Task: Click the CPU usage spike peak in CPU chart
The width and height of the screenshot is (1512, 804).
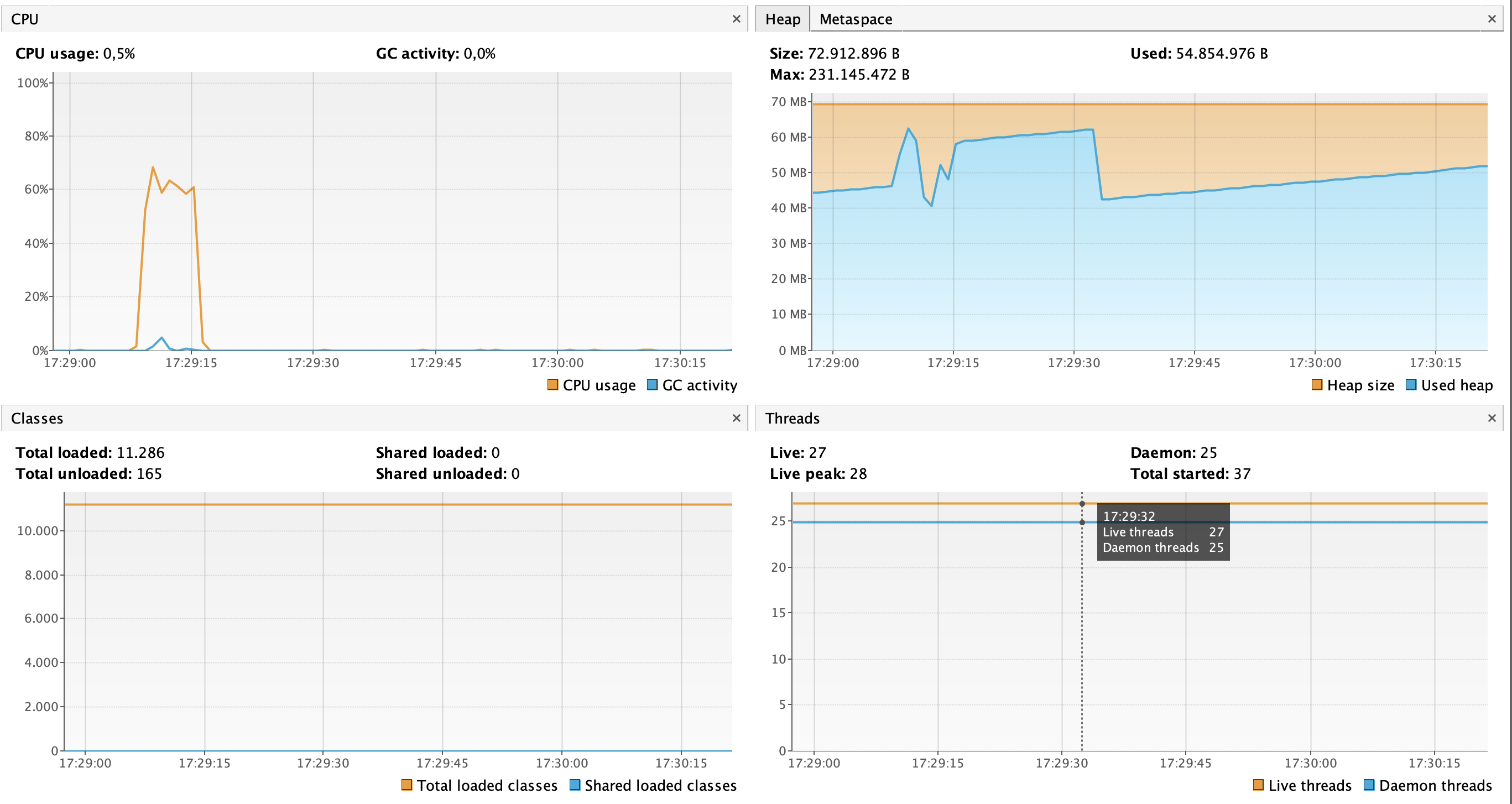Action: (x=153, y=168)
